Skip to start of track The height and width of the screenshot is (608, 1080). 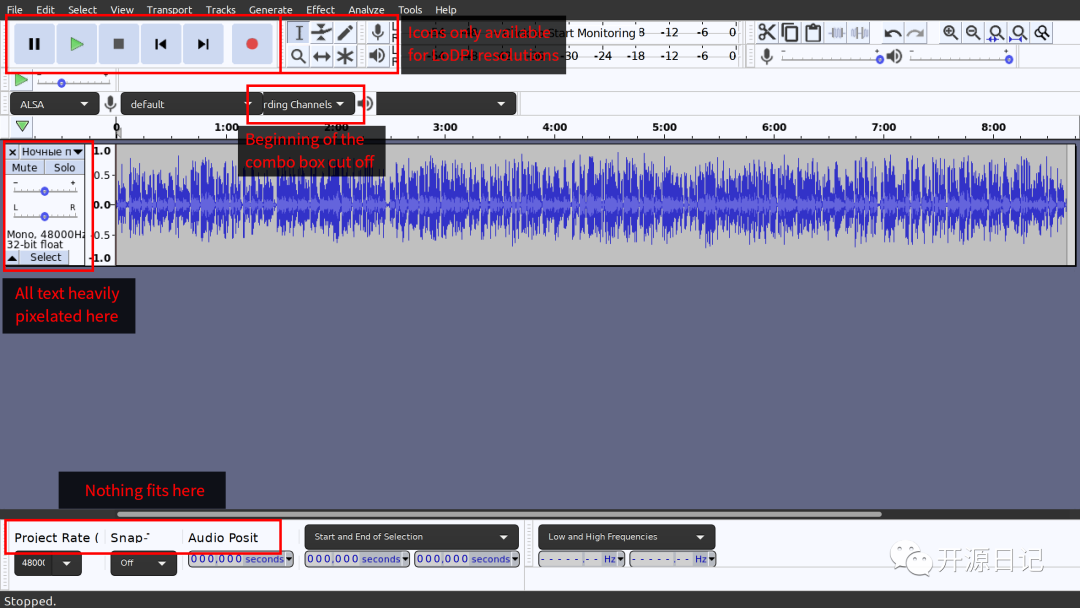point(160,44)
